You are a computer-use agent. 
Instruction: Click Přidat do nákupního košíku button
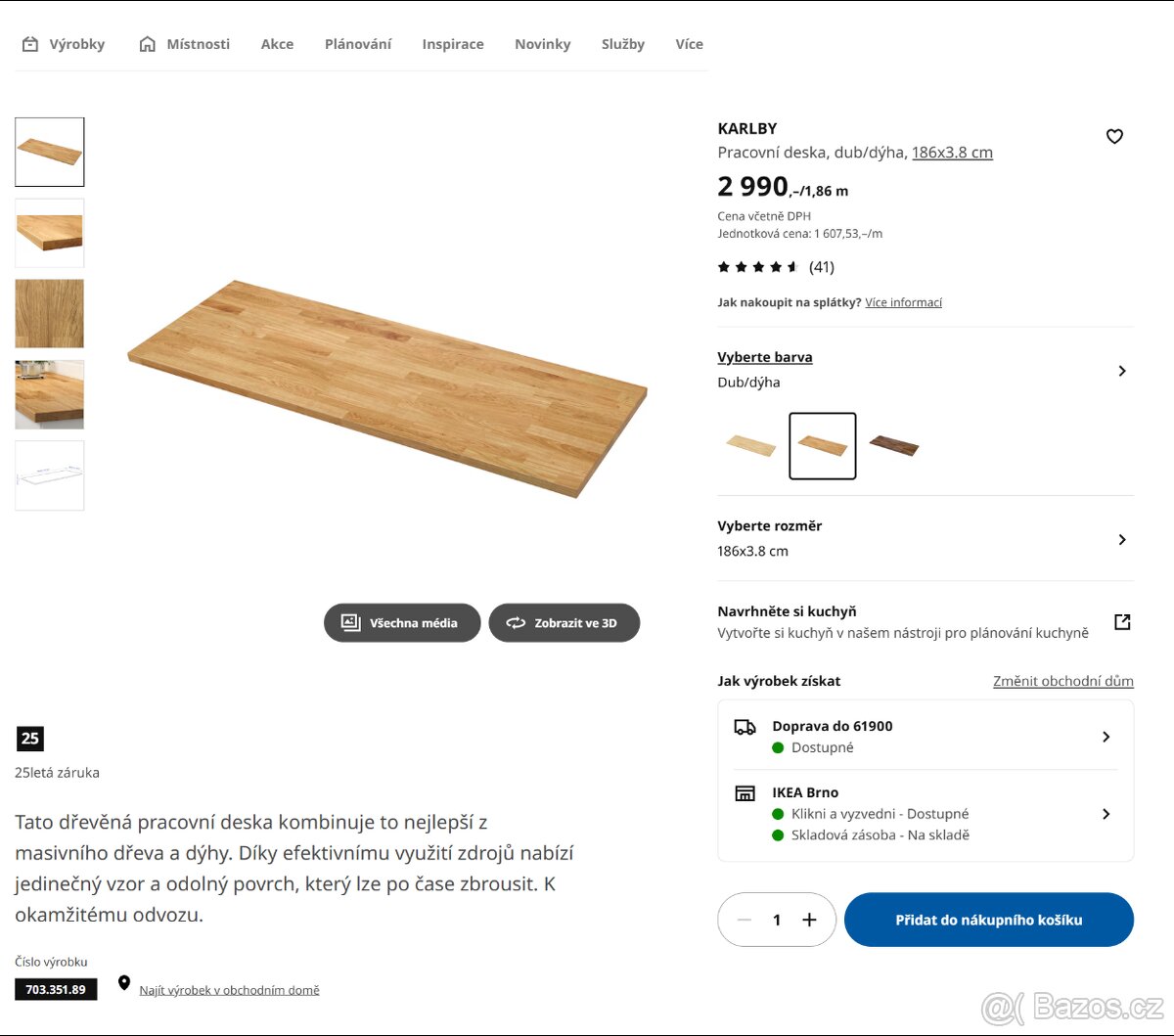coord(989,920)
